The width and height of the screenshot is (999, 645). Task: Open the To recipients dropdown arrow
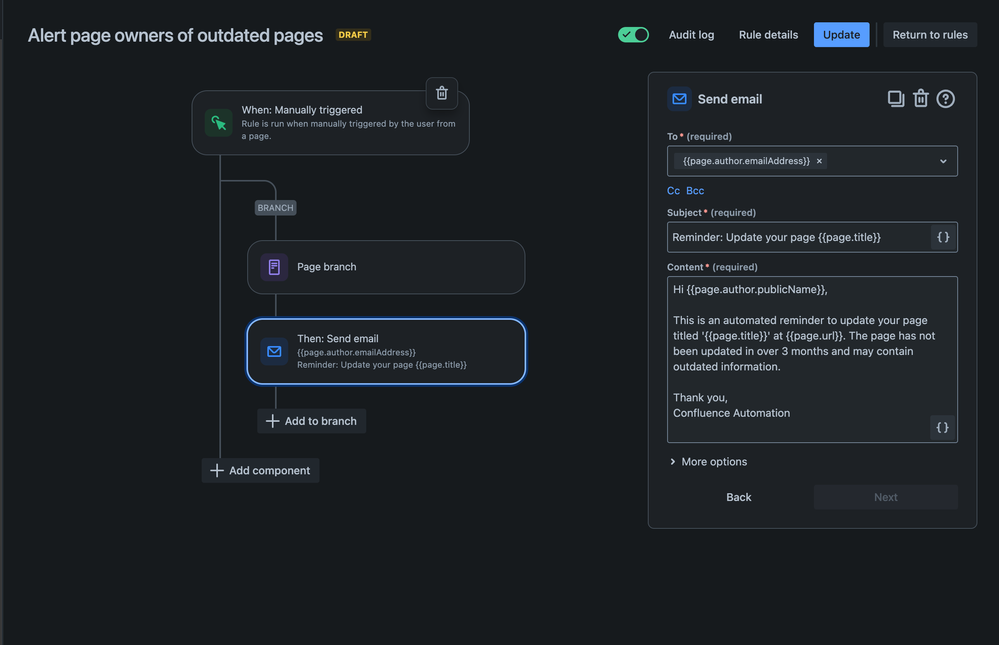click(943, 161)
